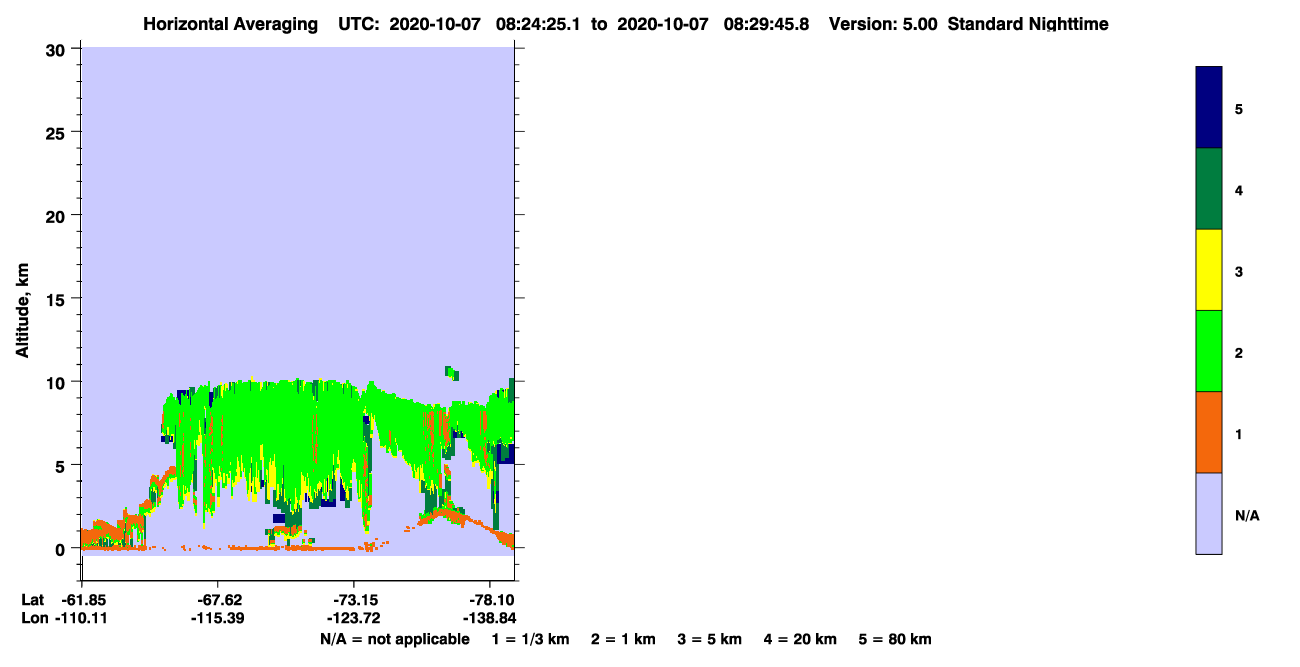
Task: Click latitude value -67.62
Action: [x=217, y=600]
